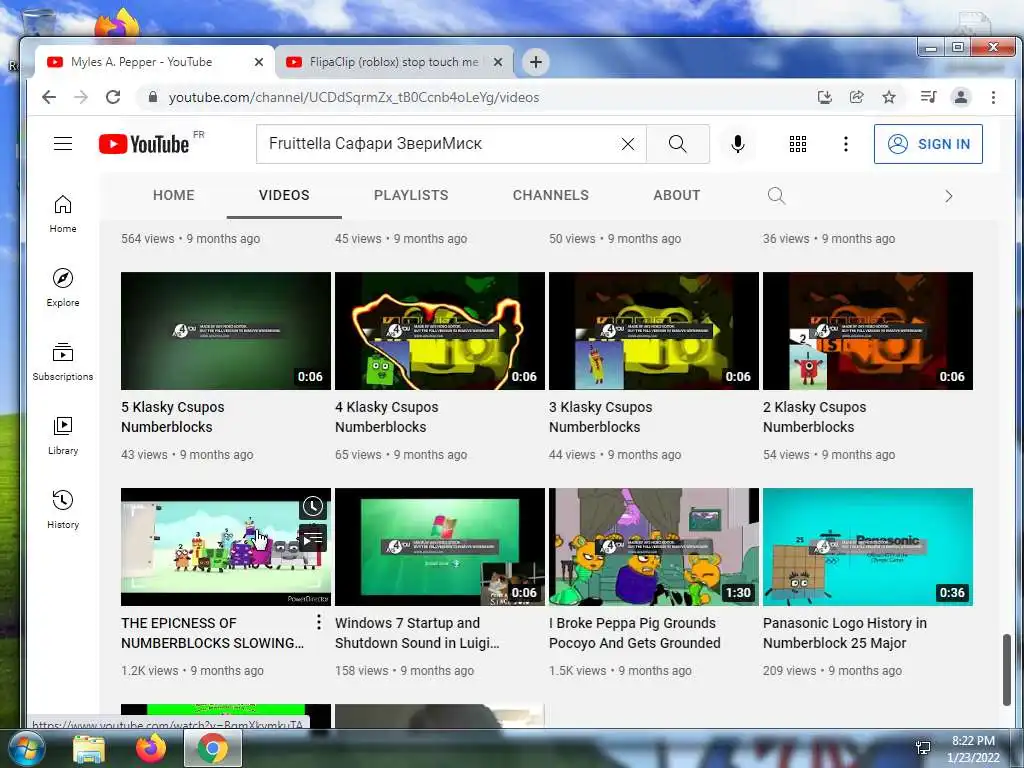
Task: Open channel VIDEOS tab
Action: click(284, 195)
